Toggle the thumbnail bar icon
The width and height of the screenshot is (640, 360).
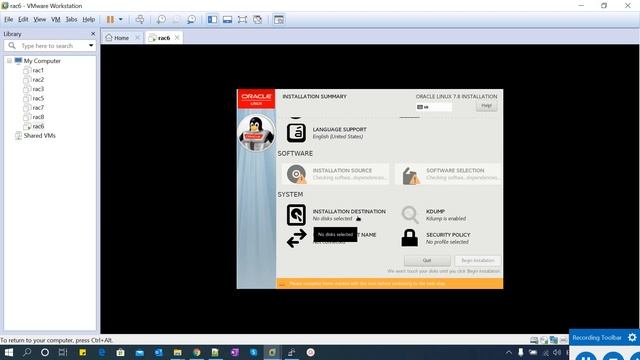227,20
